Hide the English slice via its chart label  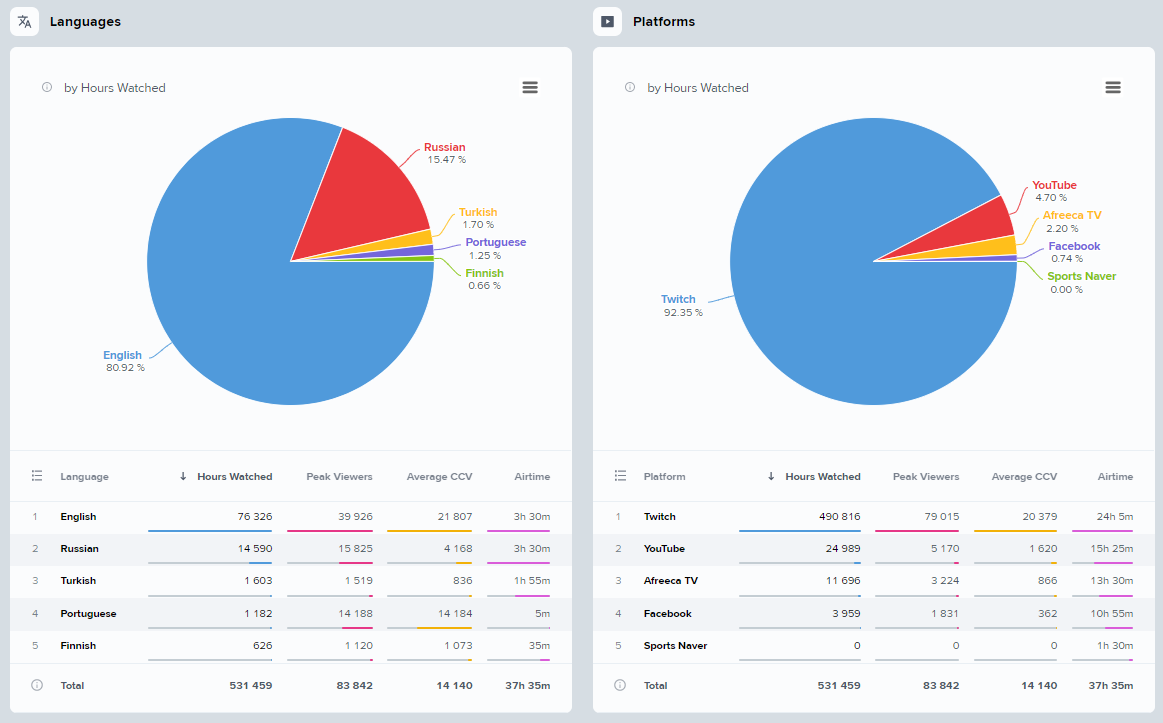click(x=122, y=355)
